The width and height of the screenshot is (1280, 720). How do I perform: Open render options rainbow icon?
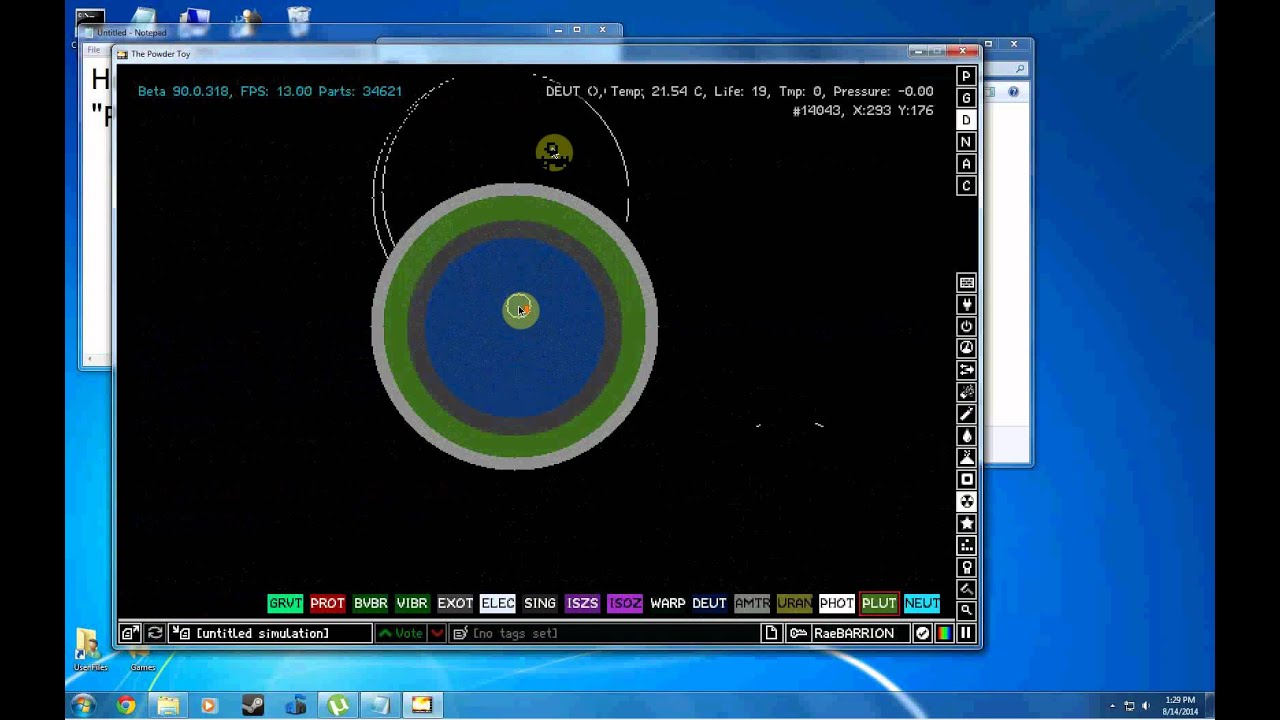point(944,633)
